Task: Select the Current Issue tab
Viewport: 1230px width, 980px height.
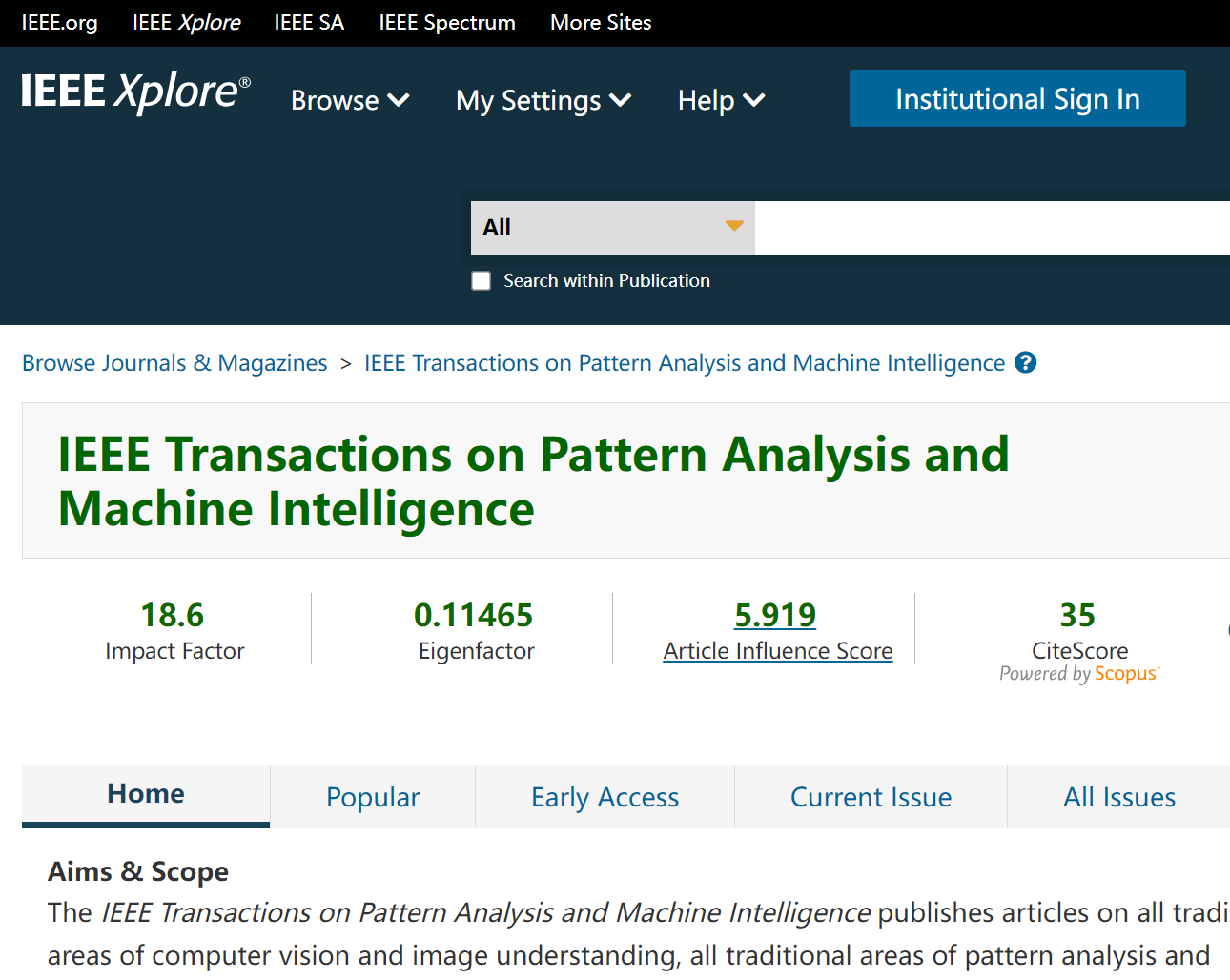Action: click(x=871, y=797)
